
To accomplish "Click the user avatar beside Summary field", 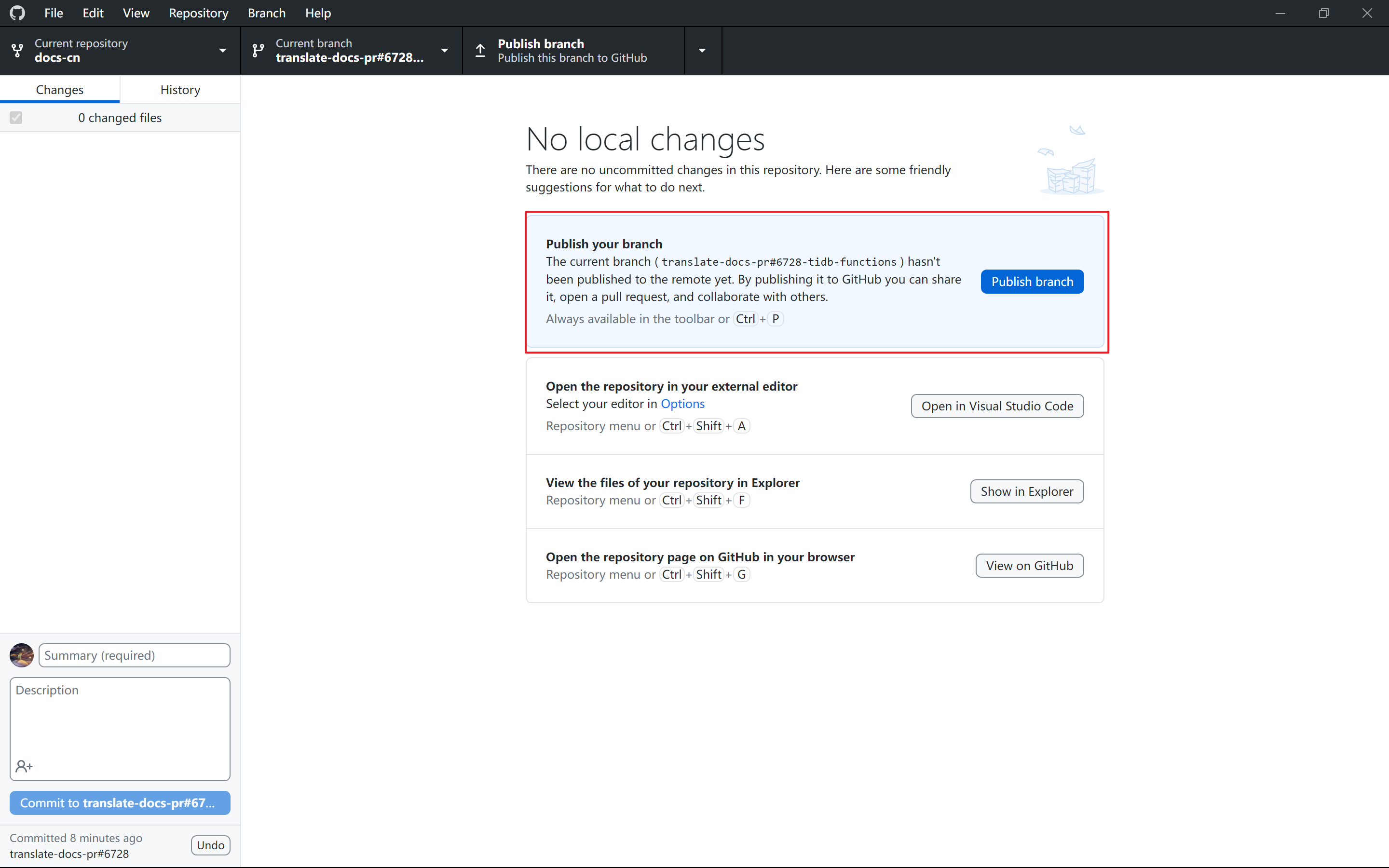I will pos(22,655).
